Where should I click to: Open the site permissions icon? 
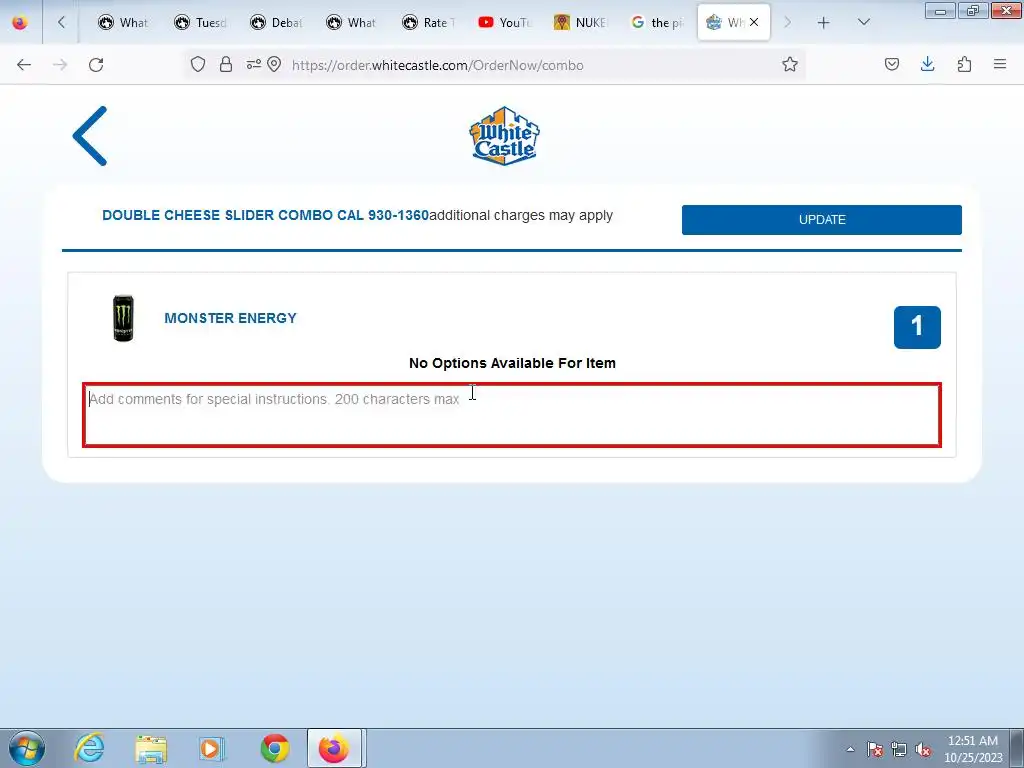[x=253, y=65]
